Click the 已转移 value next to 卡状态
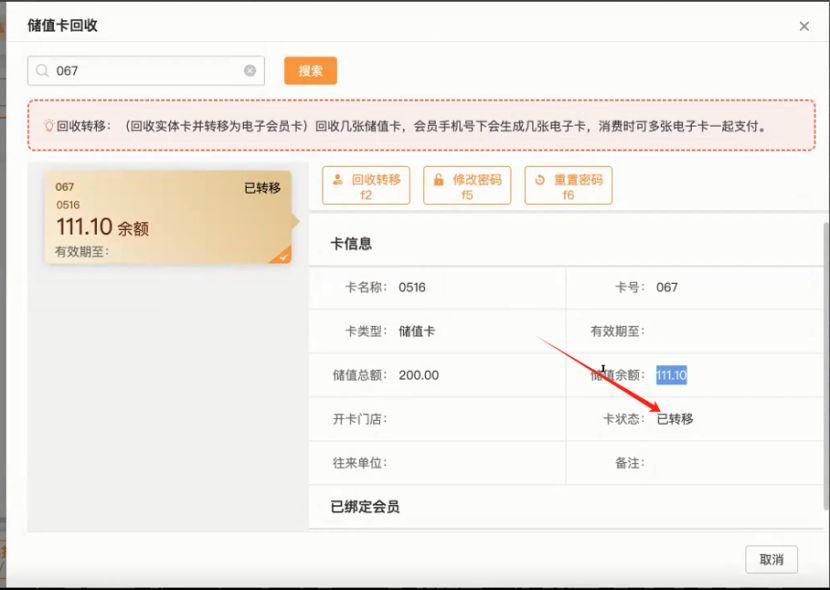Image resolution: width=830 pixels, height=590 pixels. pos(675,419)
